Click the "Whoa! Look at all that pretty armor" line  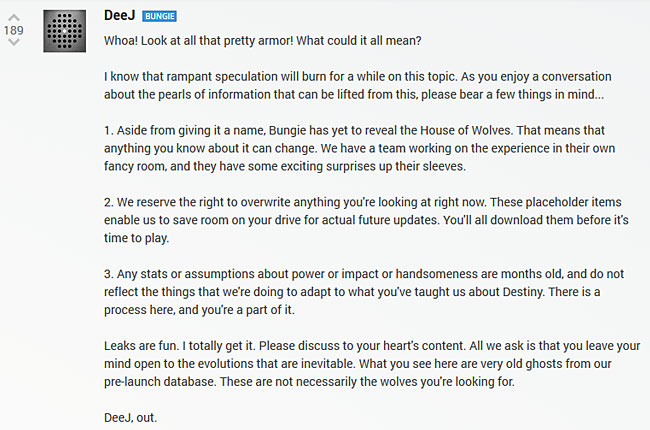[x=262, y=41]
